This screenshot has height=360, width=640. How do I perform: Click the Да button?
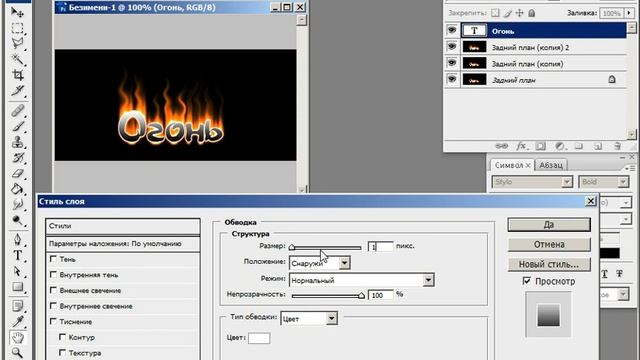549,224
